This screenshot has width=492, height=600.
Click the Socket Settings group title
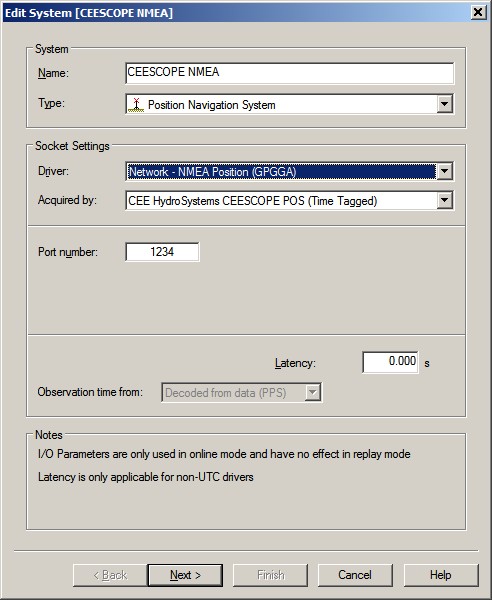click(x=72, y=146)
